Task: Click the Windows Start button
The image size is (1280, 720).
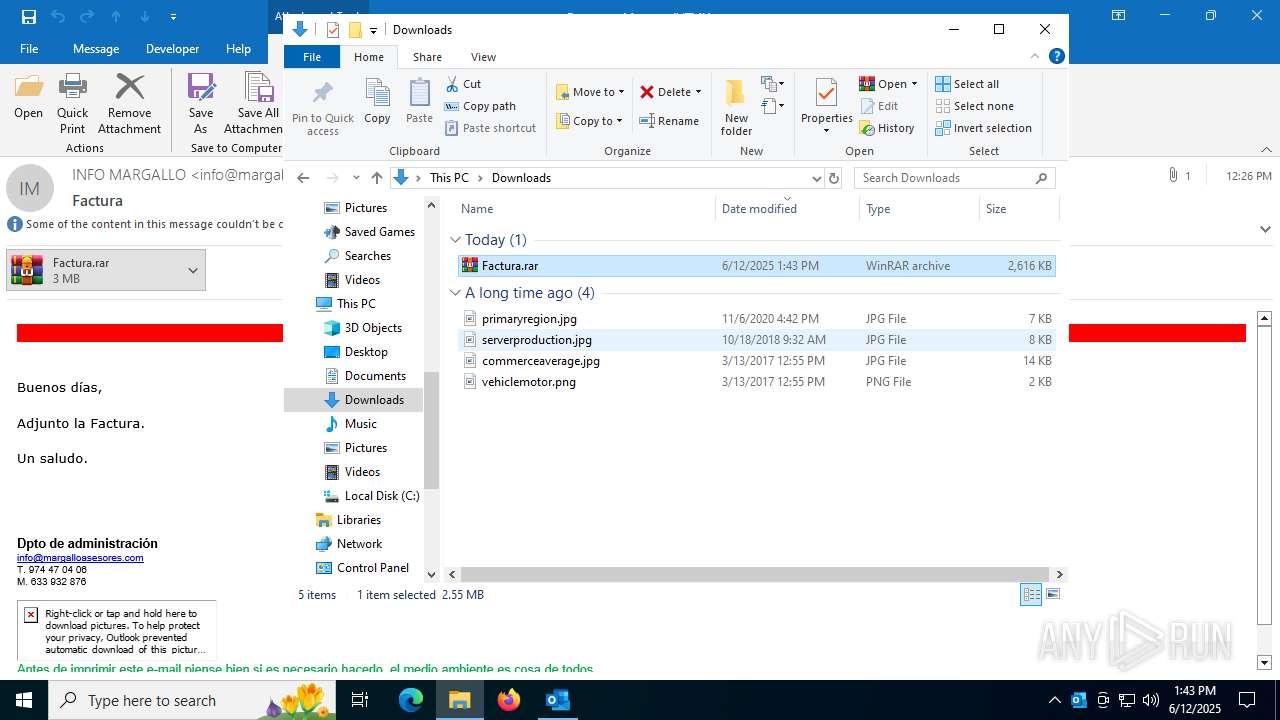Action: 24,700
